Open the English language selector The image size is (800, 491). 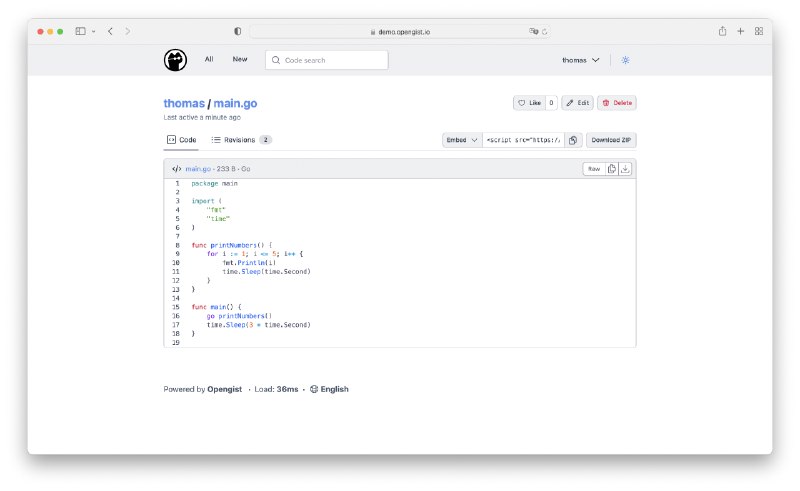pyautogui.click(x=329, y=389)
